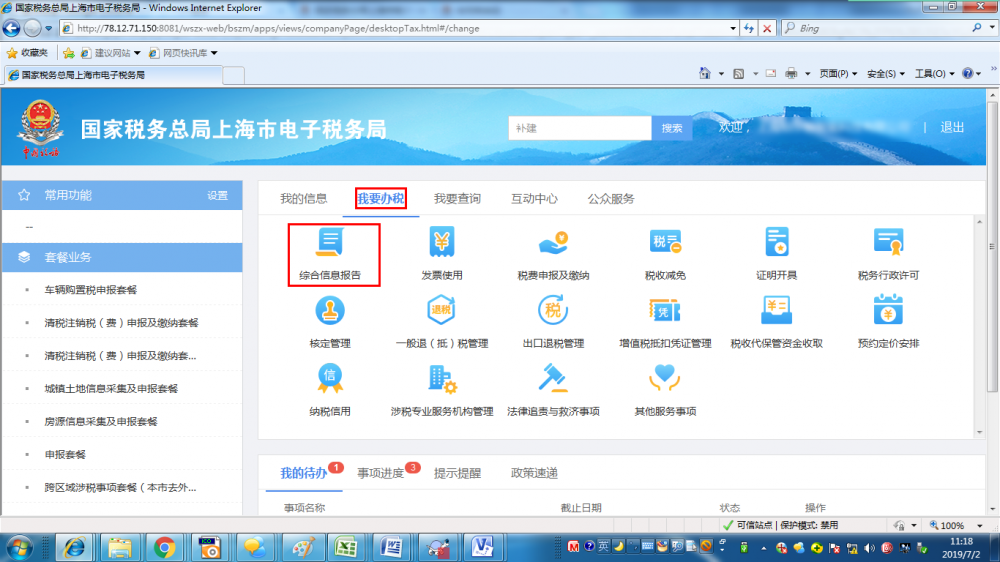Open the 安全(S) dropdown menu
Viewport: 1000px width, 562px height.
(x=886, y=74)
